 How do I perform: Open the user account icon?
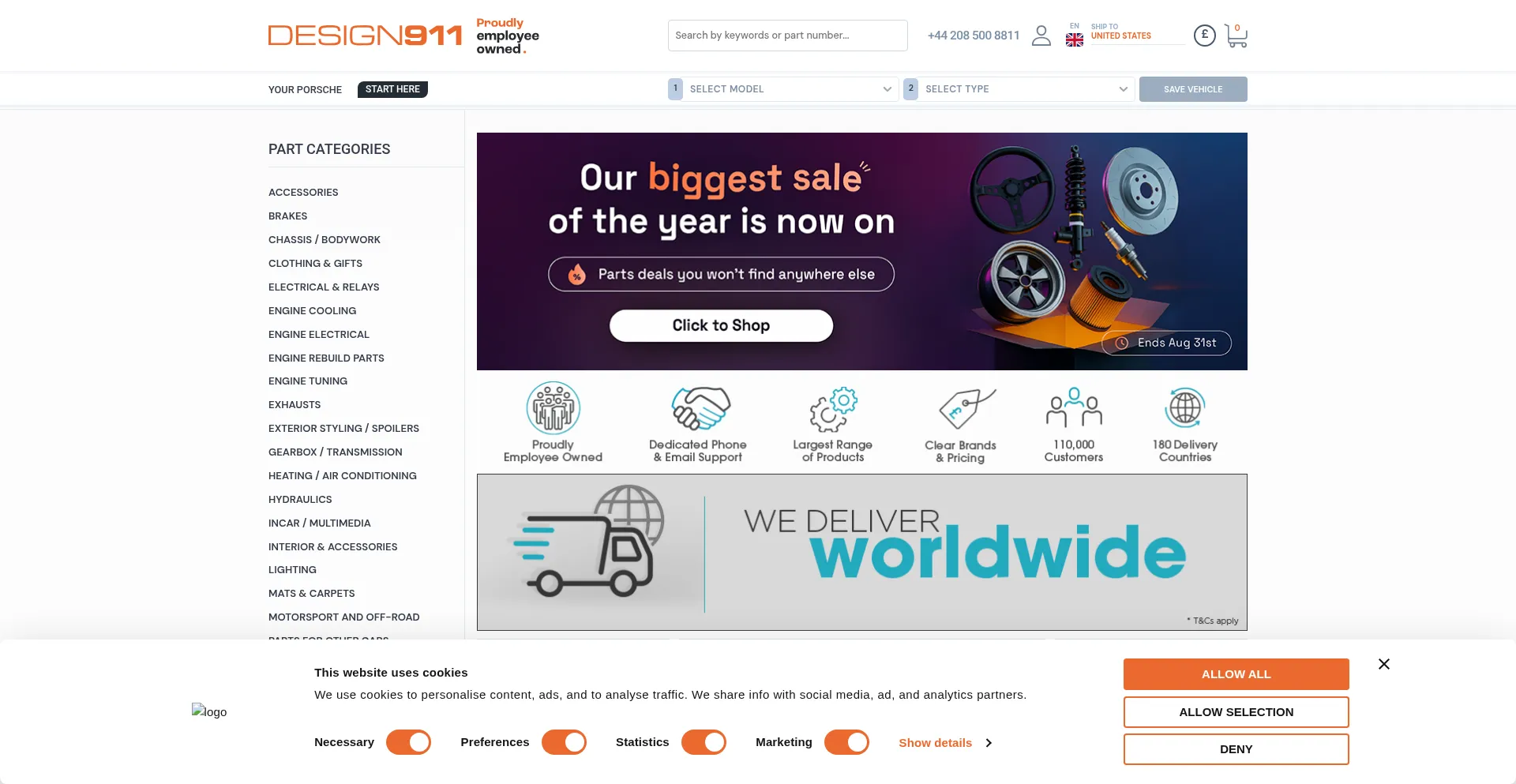click(x=1041, y=36)
